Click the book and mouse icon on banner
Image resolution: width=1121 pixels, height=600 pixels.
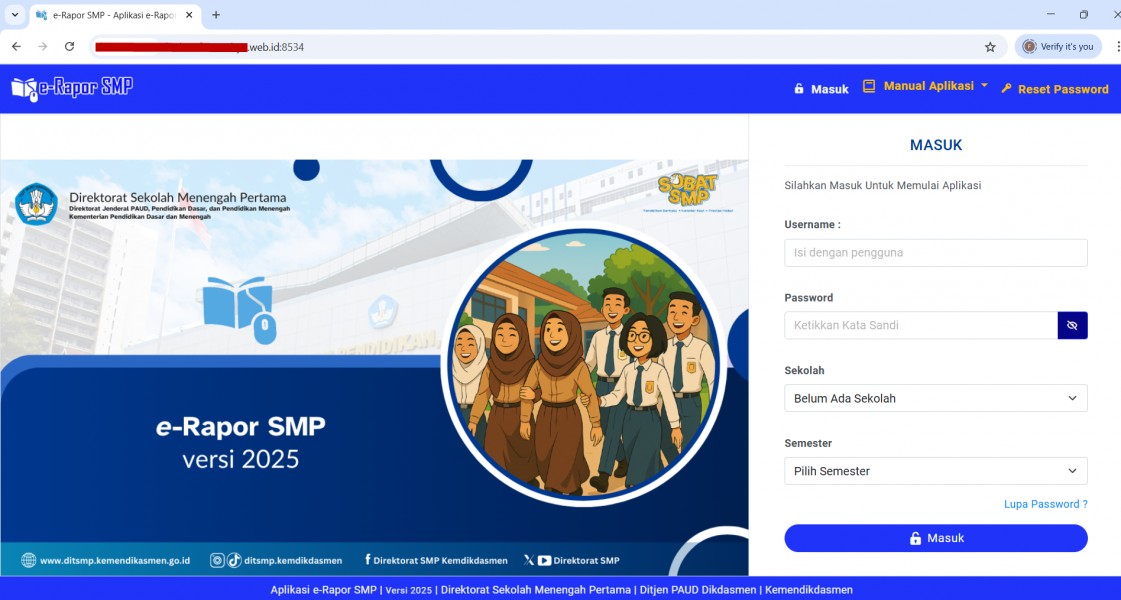[240, 310]
